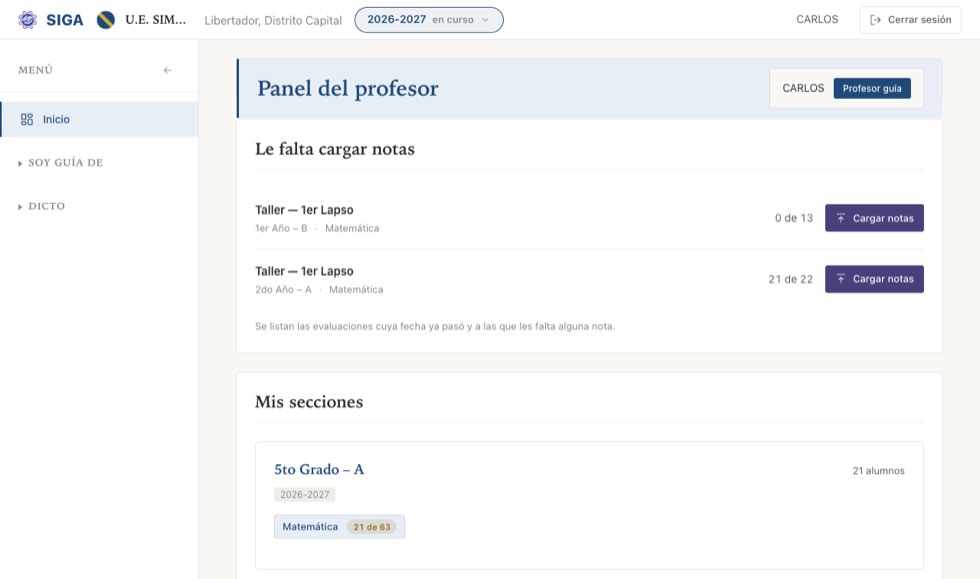Click the 2do Año – A · Matemática subtitle
This screenshot has width=980, height=579.
pos(319,290)
